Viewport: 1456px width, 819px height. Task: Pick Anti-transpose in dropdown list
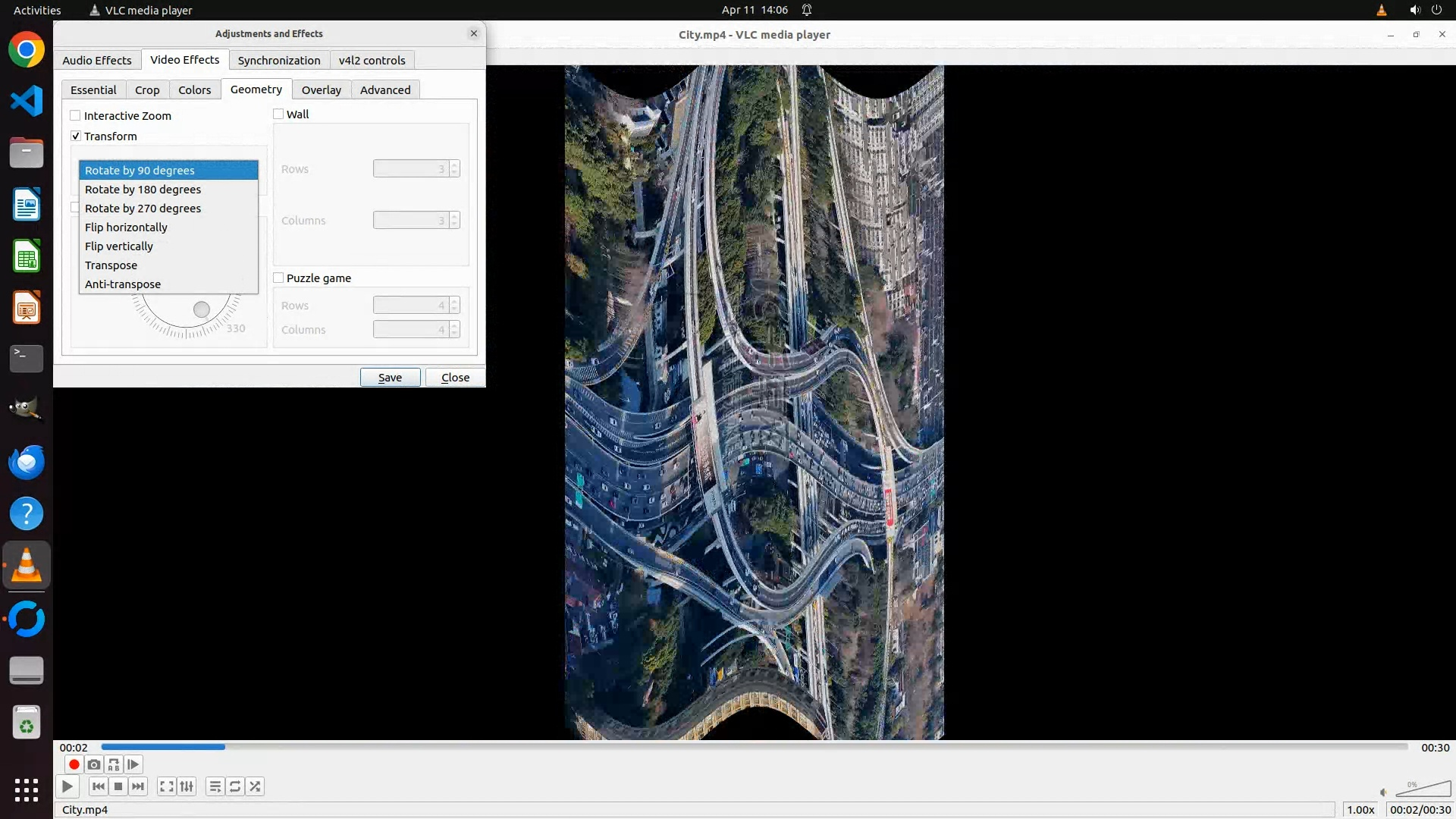click(123, 284)
